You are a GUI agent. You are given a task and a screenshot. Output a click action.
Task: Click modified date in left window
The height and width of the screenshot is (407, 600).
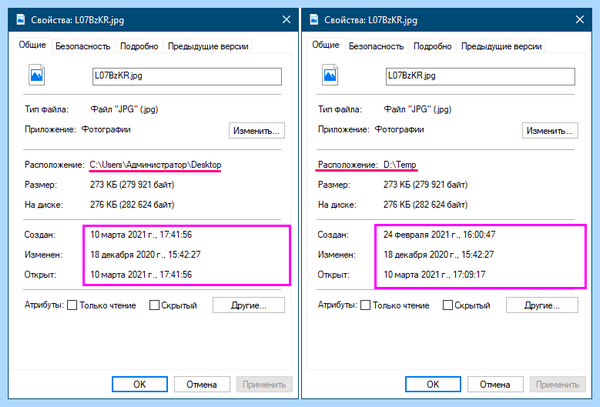(145, 254)
